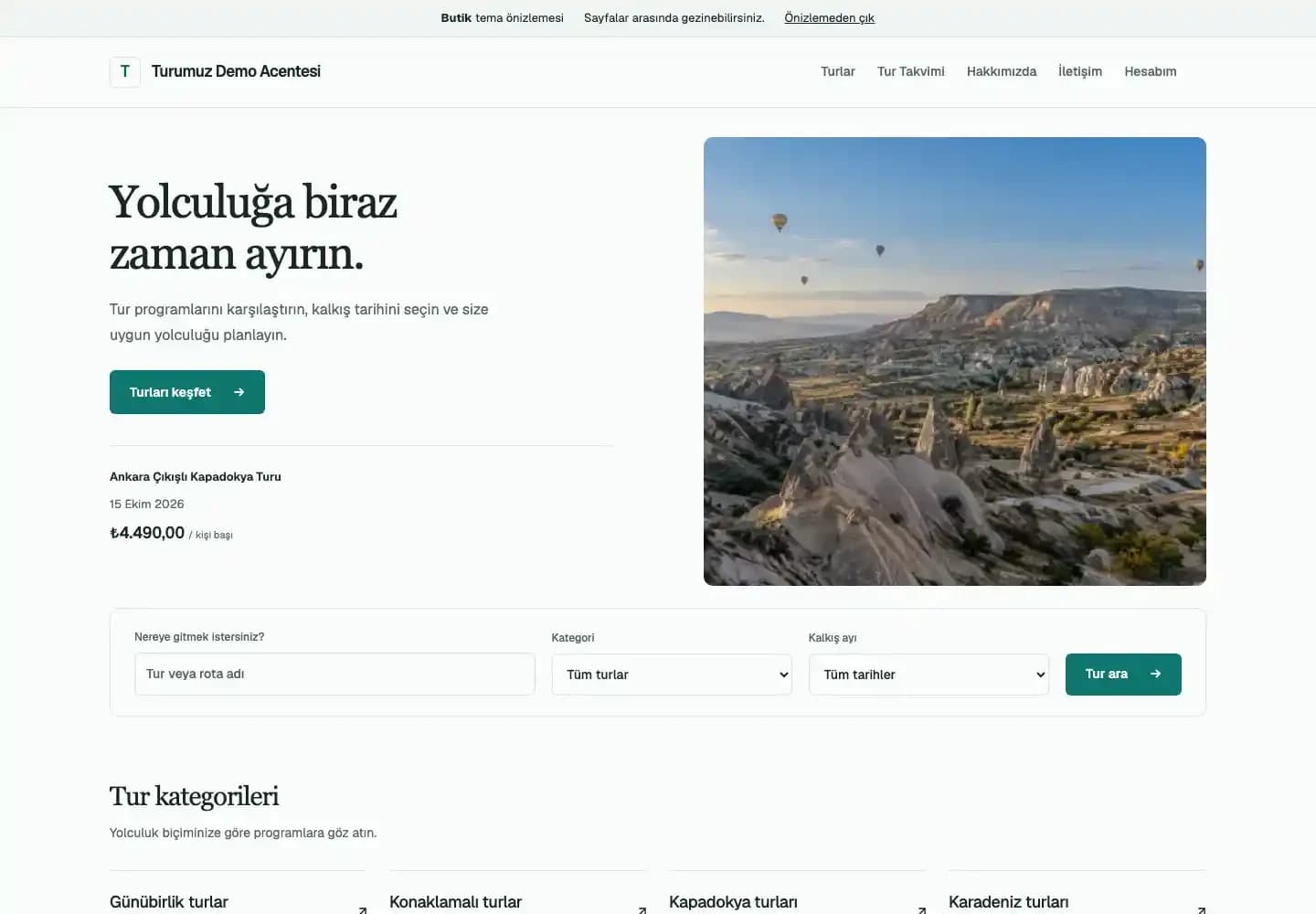Open the Hesabım menu item
This screenshot has height=914, width=1316.
pos(1151,71)
